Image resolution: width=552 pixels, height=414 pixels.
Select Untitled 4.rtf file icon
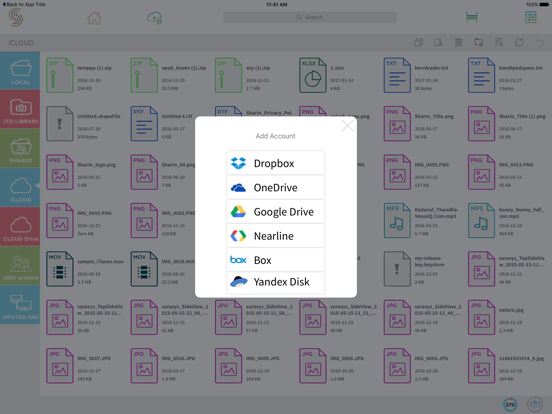tap(144, 124)
